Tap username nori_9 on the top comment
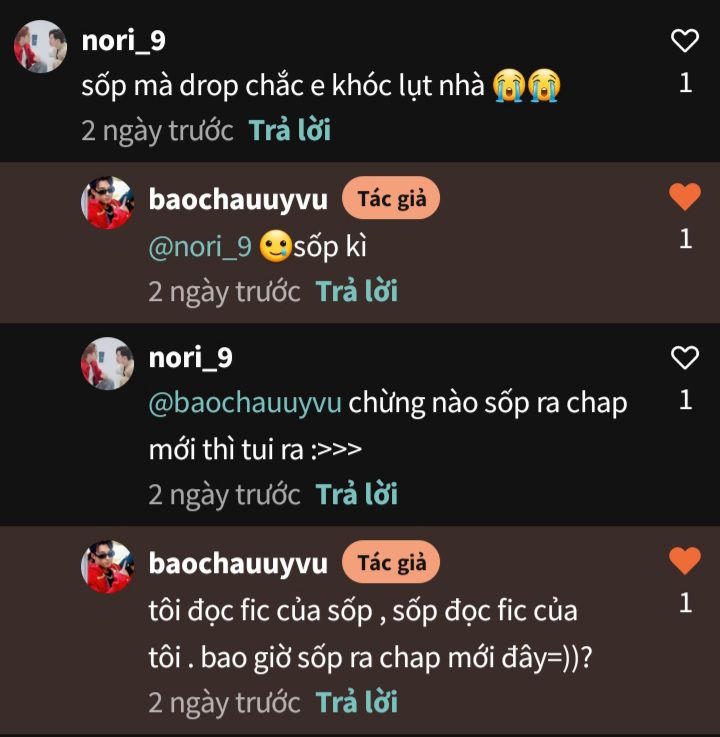Image resolution: width=720 pixels, height=737 pixels. (123, 40)
